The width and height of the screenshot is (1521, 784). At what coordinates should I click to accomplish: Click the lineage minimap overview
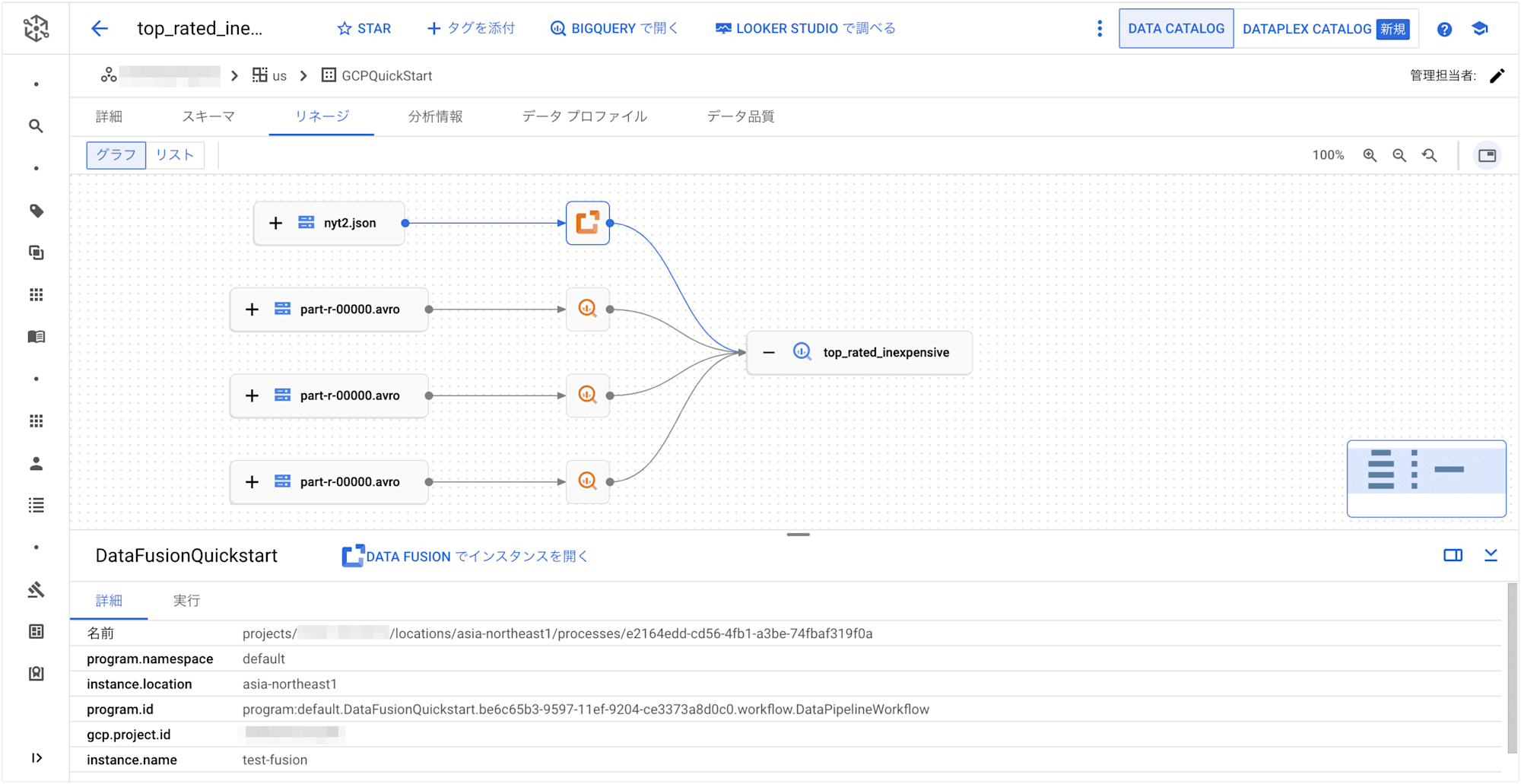(x=1426, y=479)
